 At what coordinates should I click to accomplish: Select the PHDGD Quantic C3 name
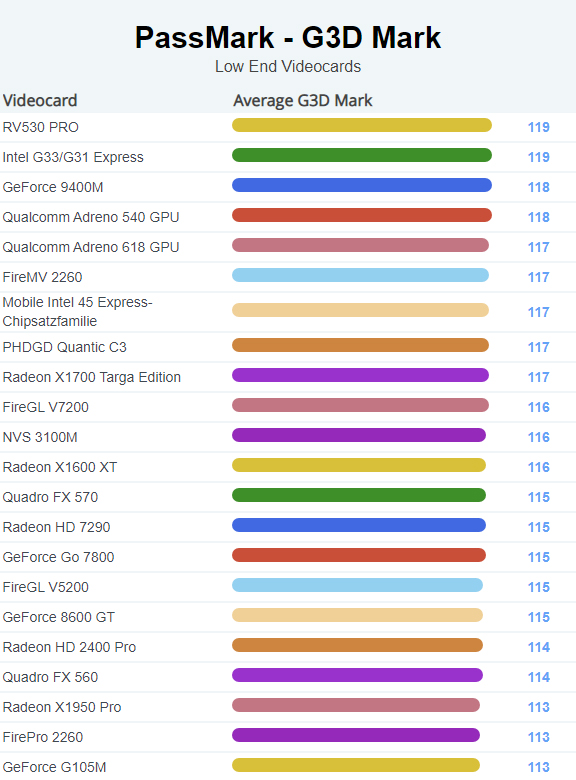(65, 347)
